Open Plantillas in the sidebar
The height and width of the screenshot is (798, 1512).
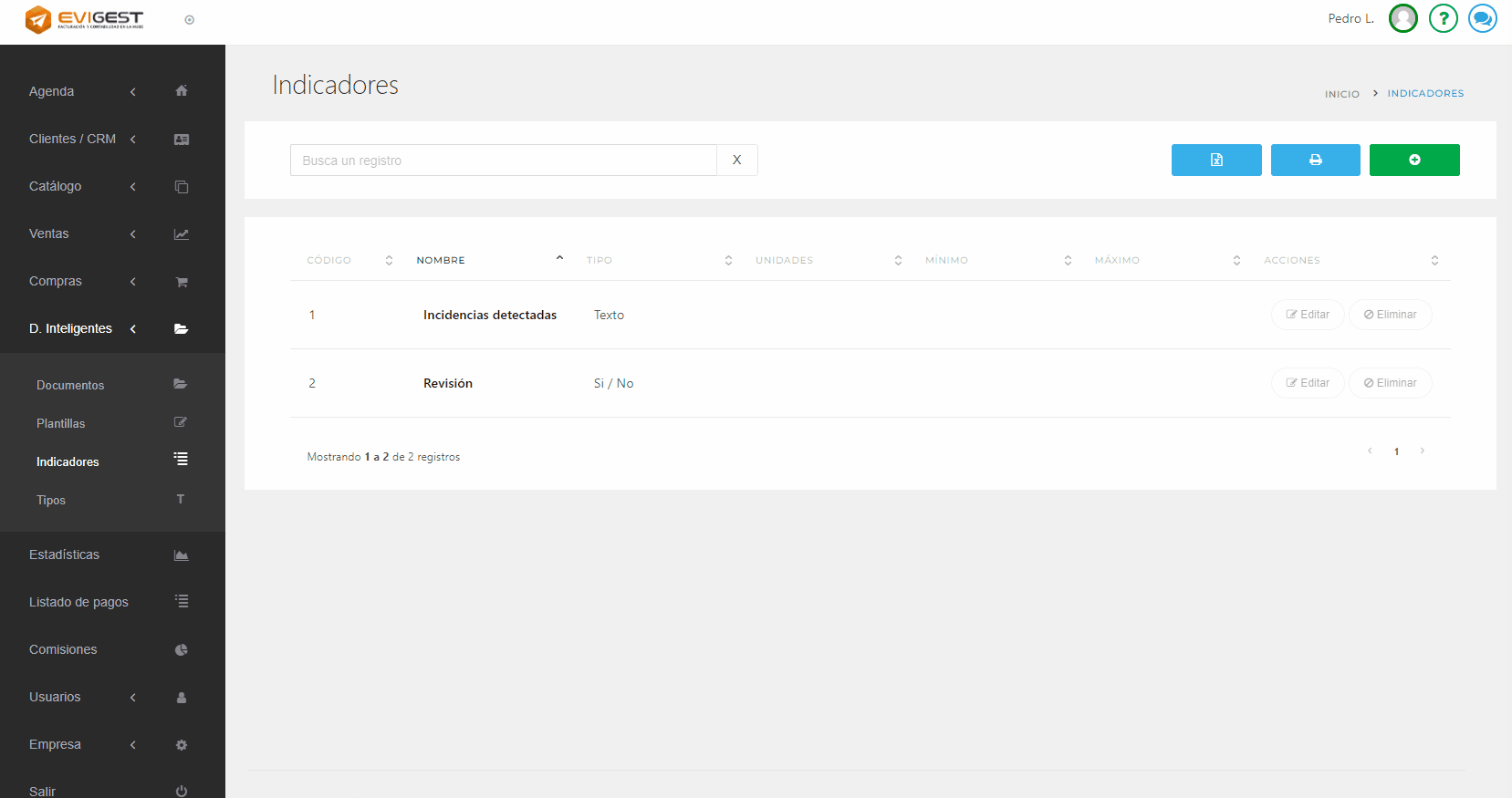coord(61,423)
